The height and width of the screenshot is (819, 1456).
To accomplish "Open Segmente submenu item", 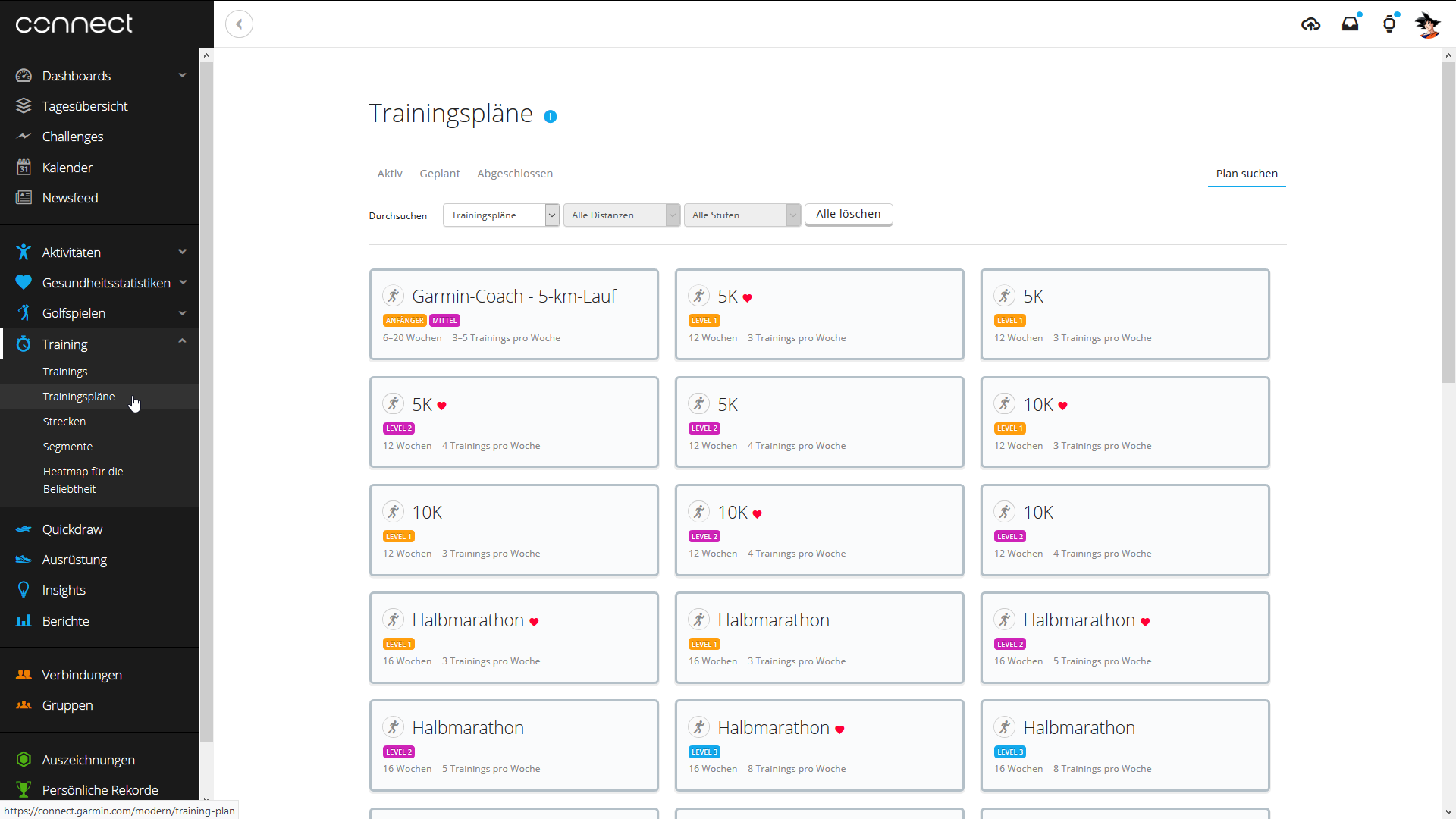I will point(67,447).
